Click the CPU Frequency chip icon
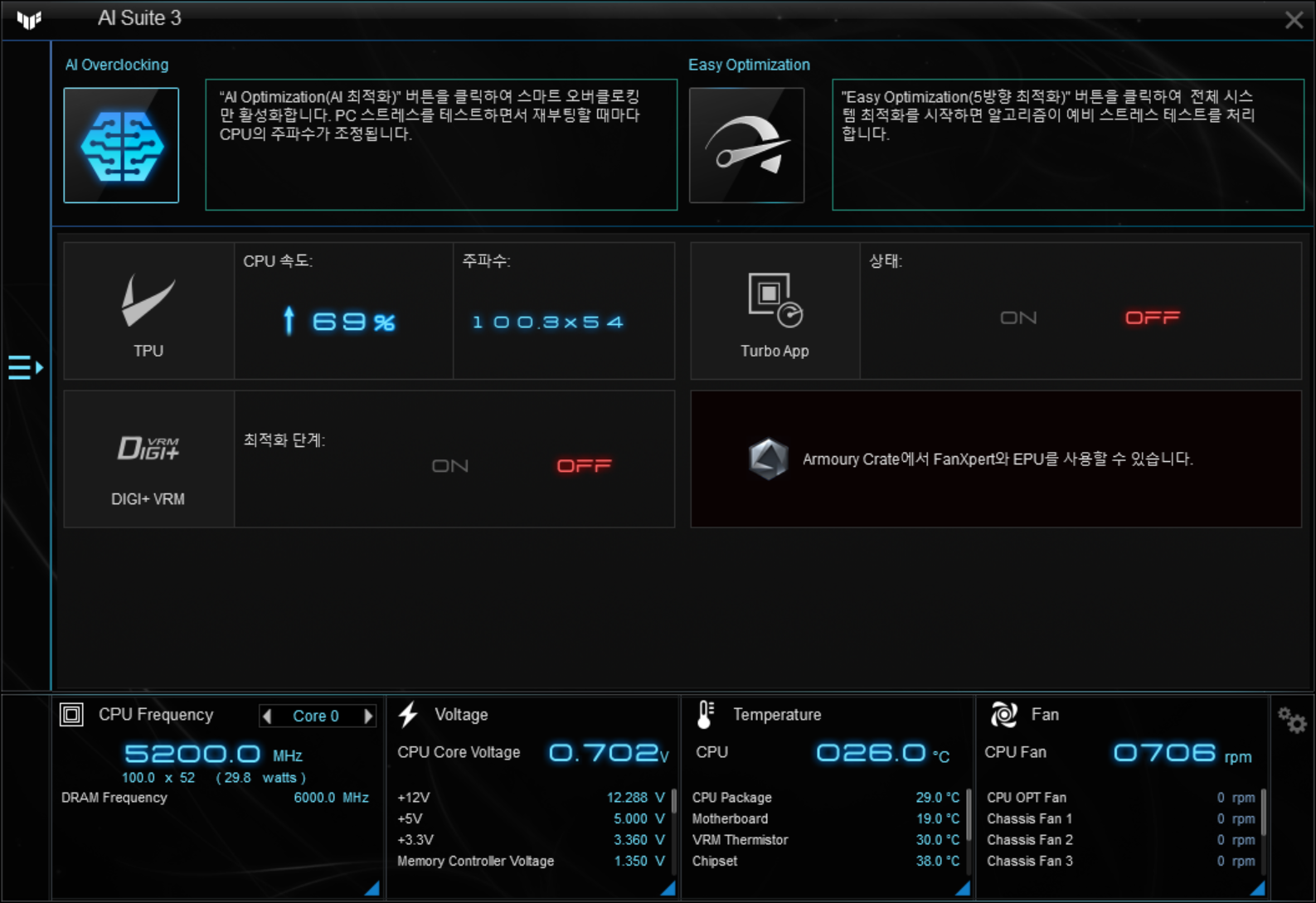Image resolution: width=1316 pixels, height=903 pixels. tap(71, 715)
